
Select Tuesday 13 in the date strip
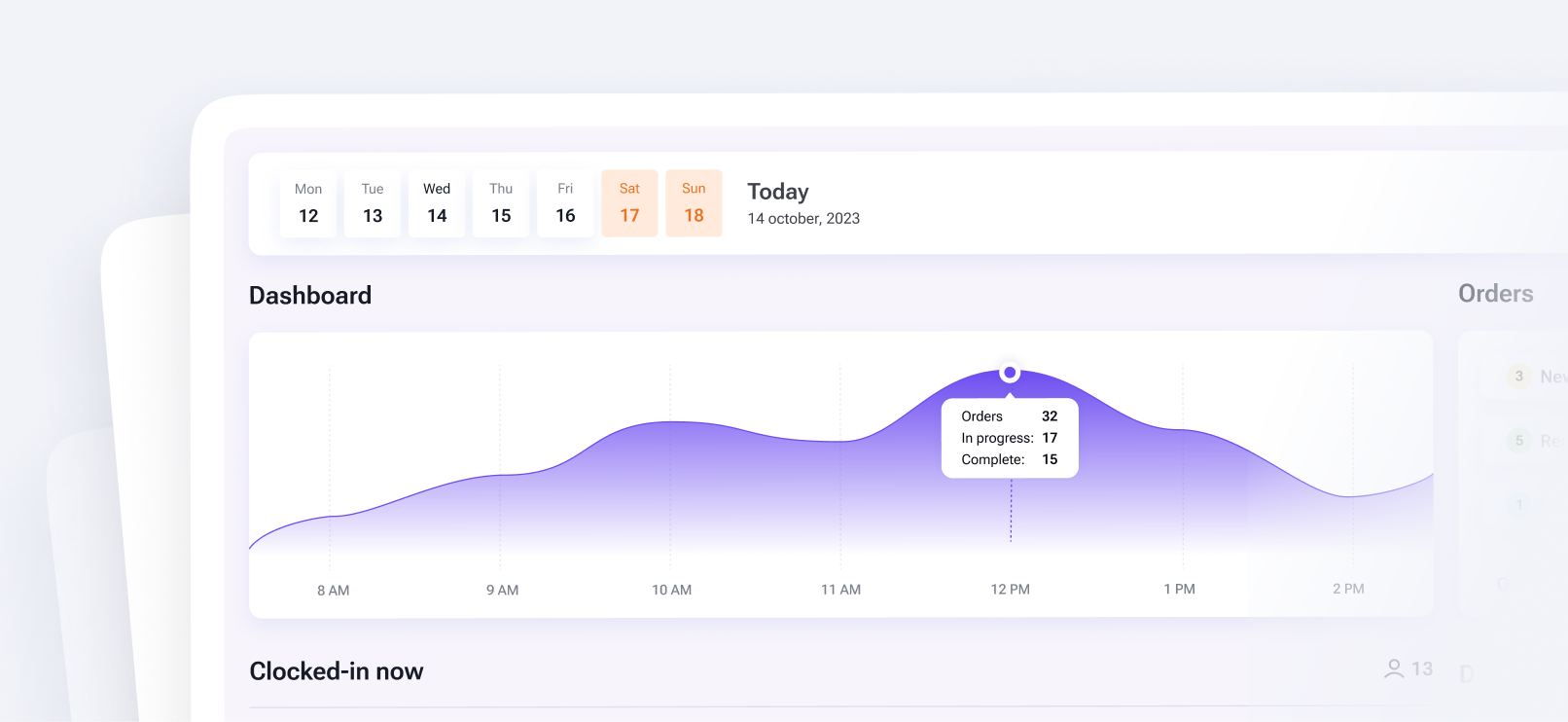click(x=373, y=203)
